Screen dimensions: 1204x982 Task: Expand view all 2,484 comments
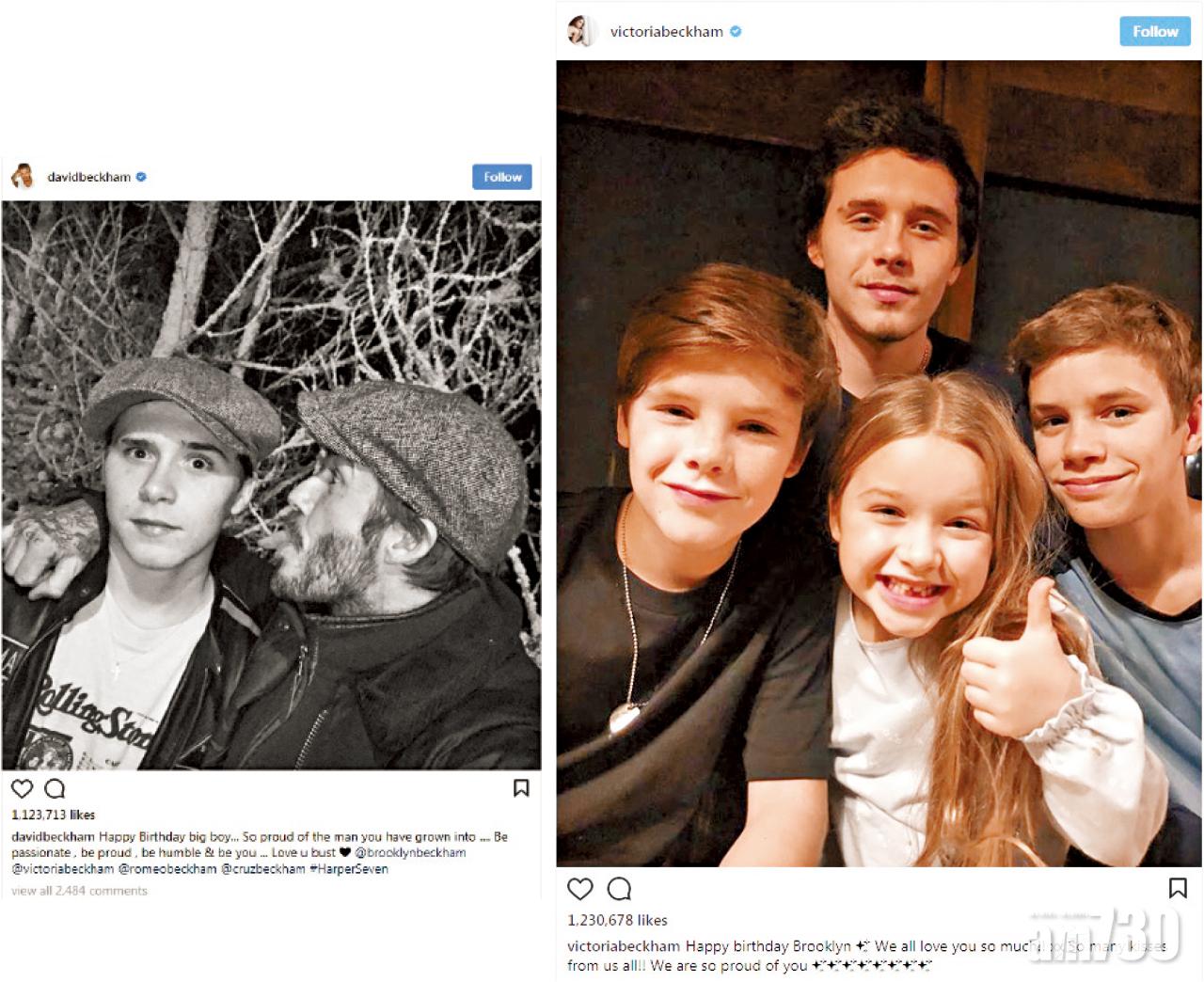click(x=79, y=891)
